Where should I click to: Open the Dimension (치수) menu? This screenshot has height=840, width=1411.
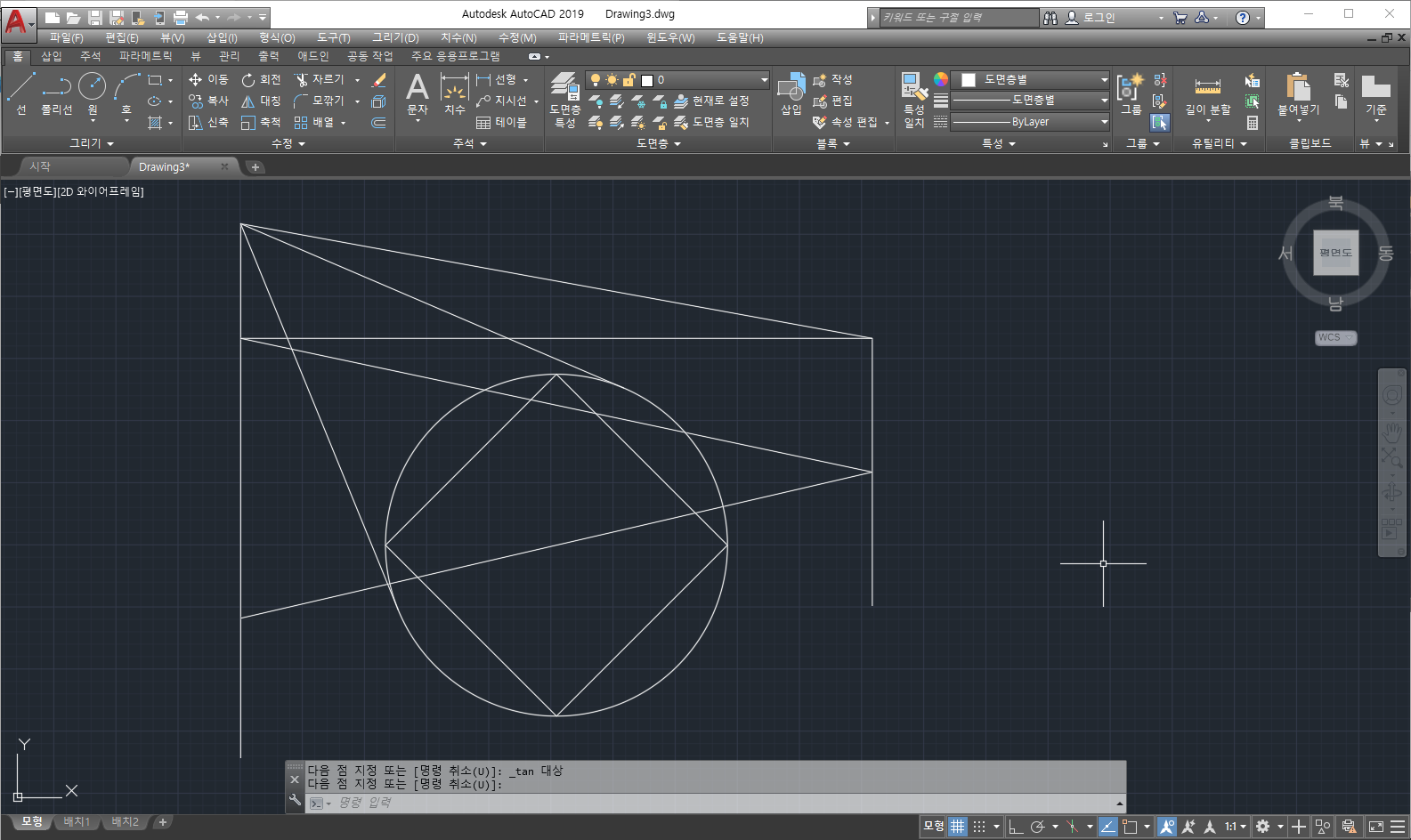click(458, 37)
